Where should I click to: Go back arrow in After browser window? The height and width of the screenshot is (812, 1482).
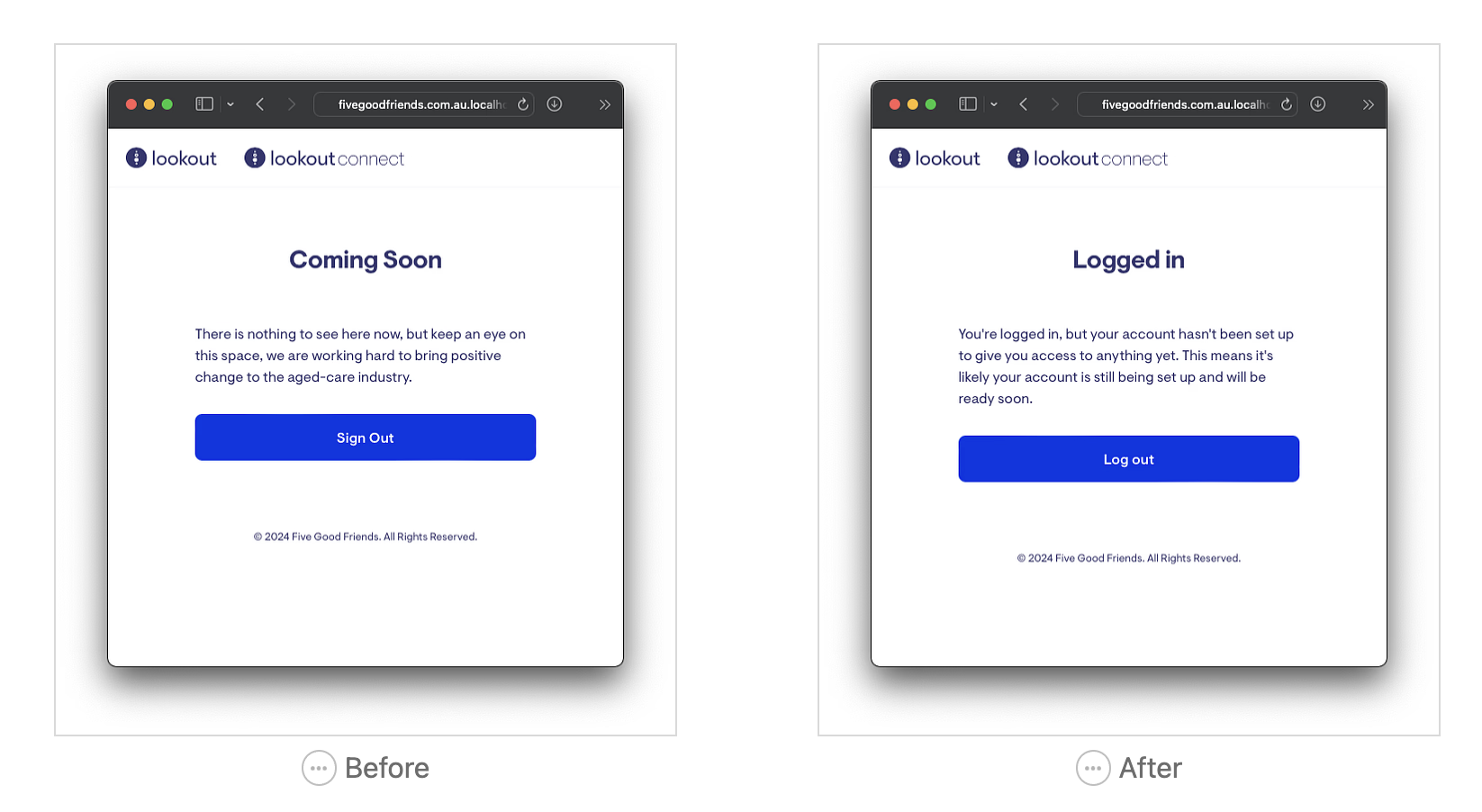tap(1024, 104)
